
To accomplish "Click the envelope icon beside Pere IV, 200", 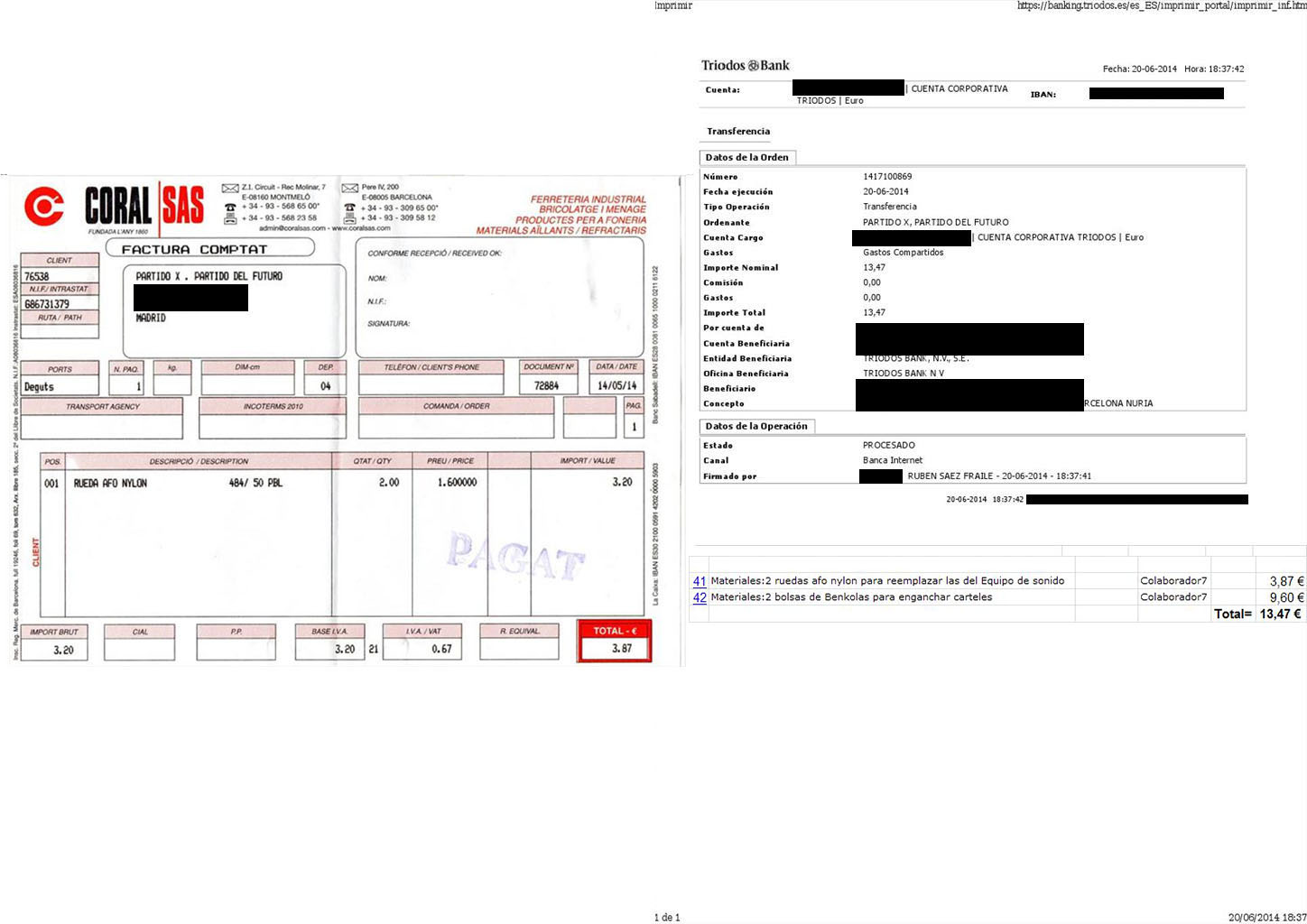I will click(x=350, y=188).
